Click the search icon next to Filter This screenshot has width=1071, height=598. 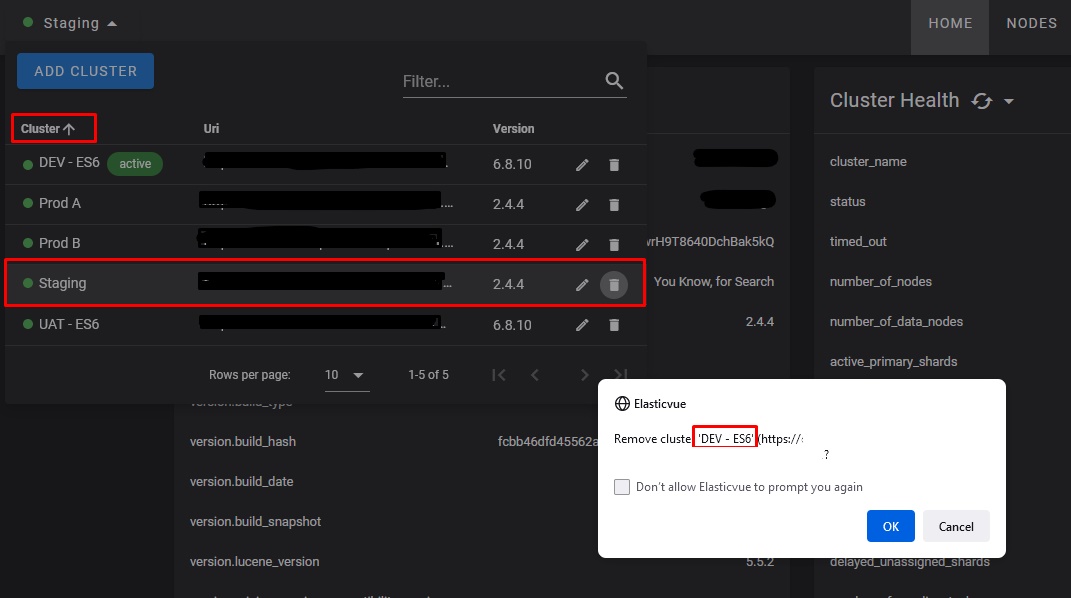(x=614, y=81)
